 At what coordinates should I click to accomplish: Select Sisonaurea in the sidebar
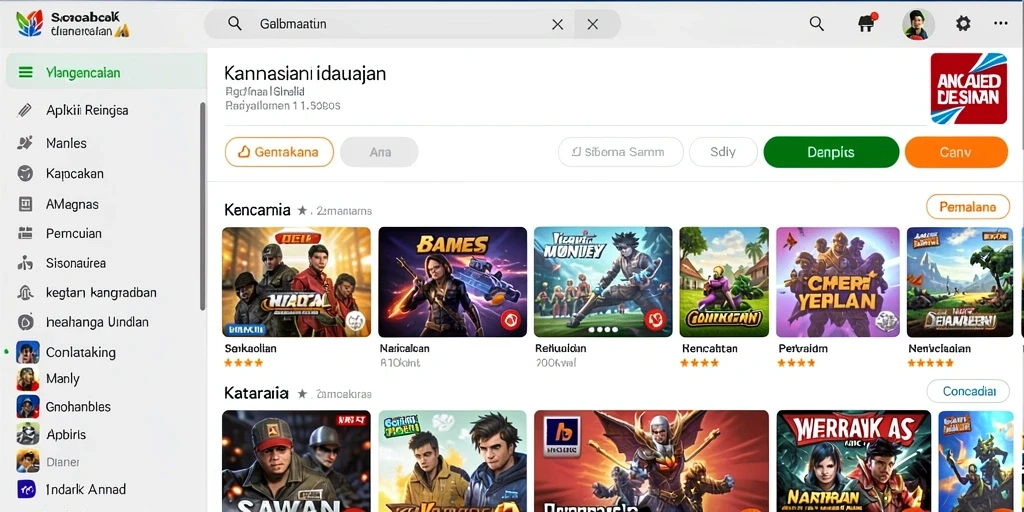pyautogui.click(x=76, y=263)
